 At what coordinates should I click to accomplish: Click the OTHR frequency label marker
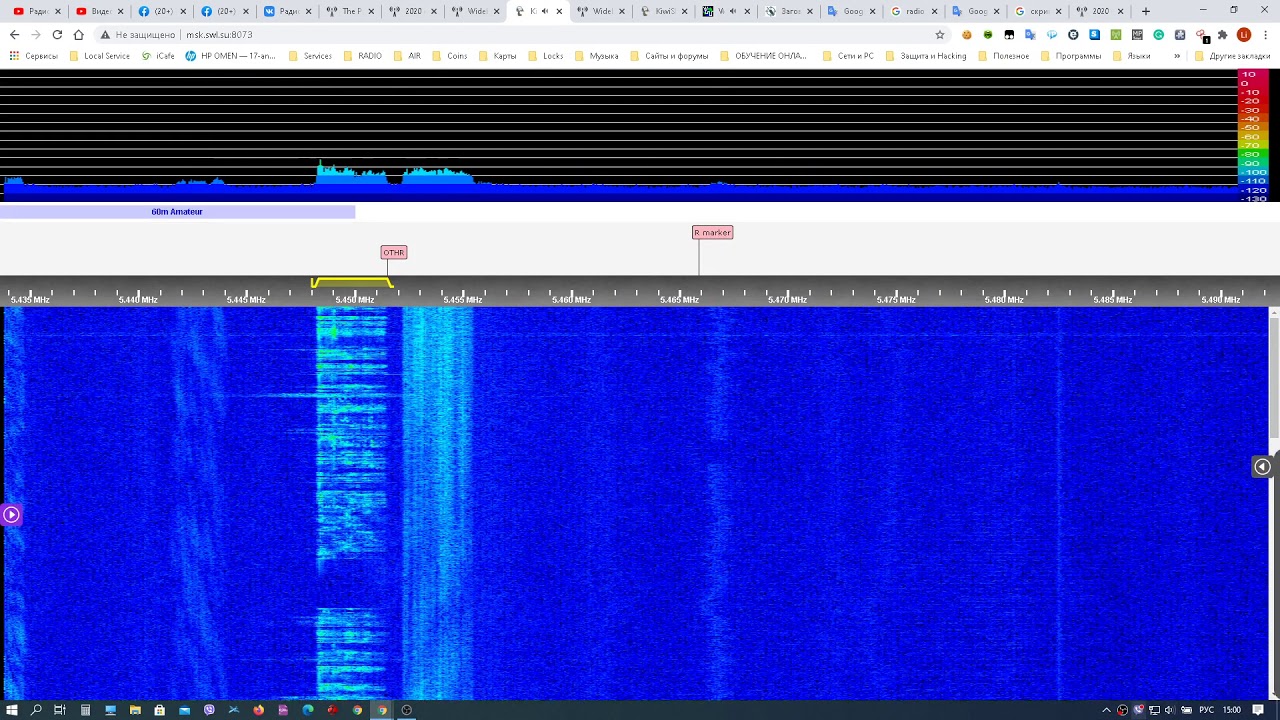[393, 252]
